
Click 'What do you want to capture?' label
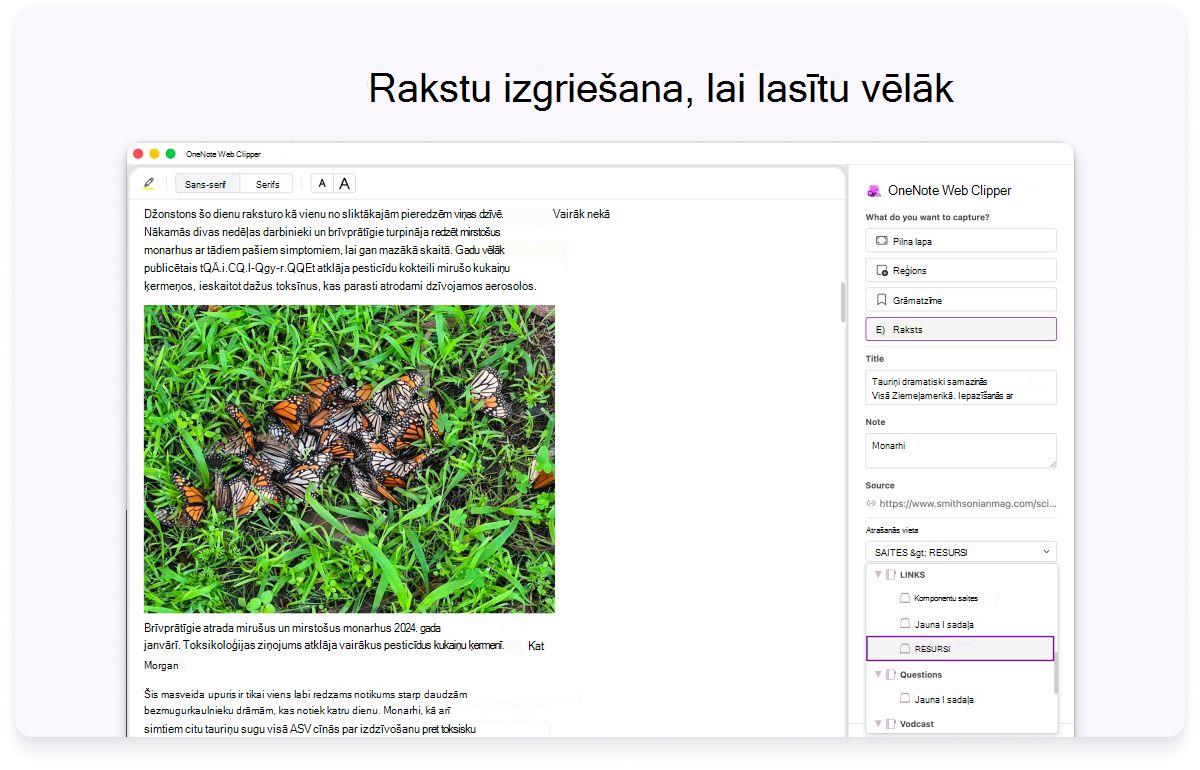pyautogui.click(x=927, y=217)
